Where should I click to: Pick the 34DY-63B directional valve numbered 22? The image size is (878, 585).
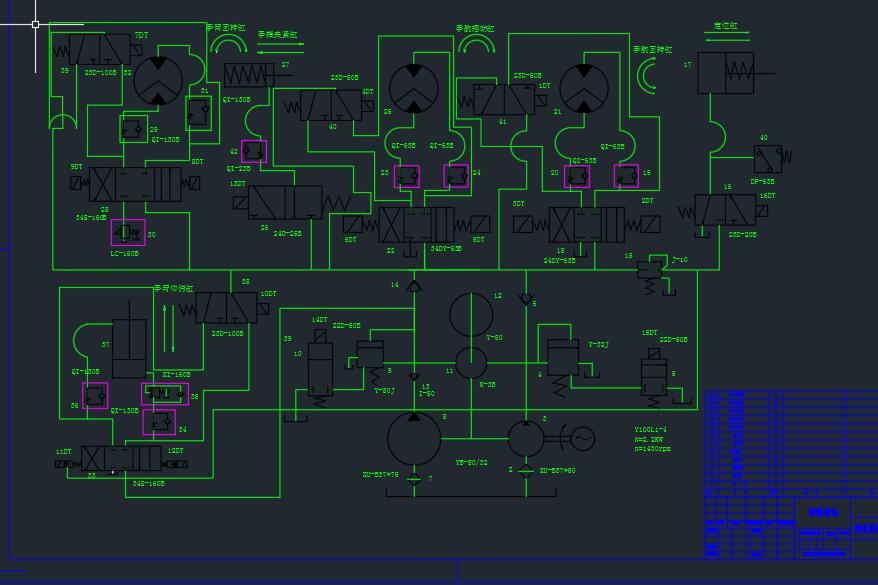[416, 224]
